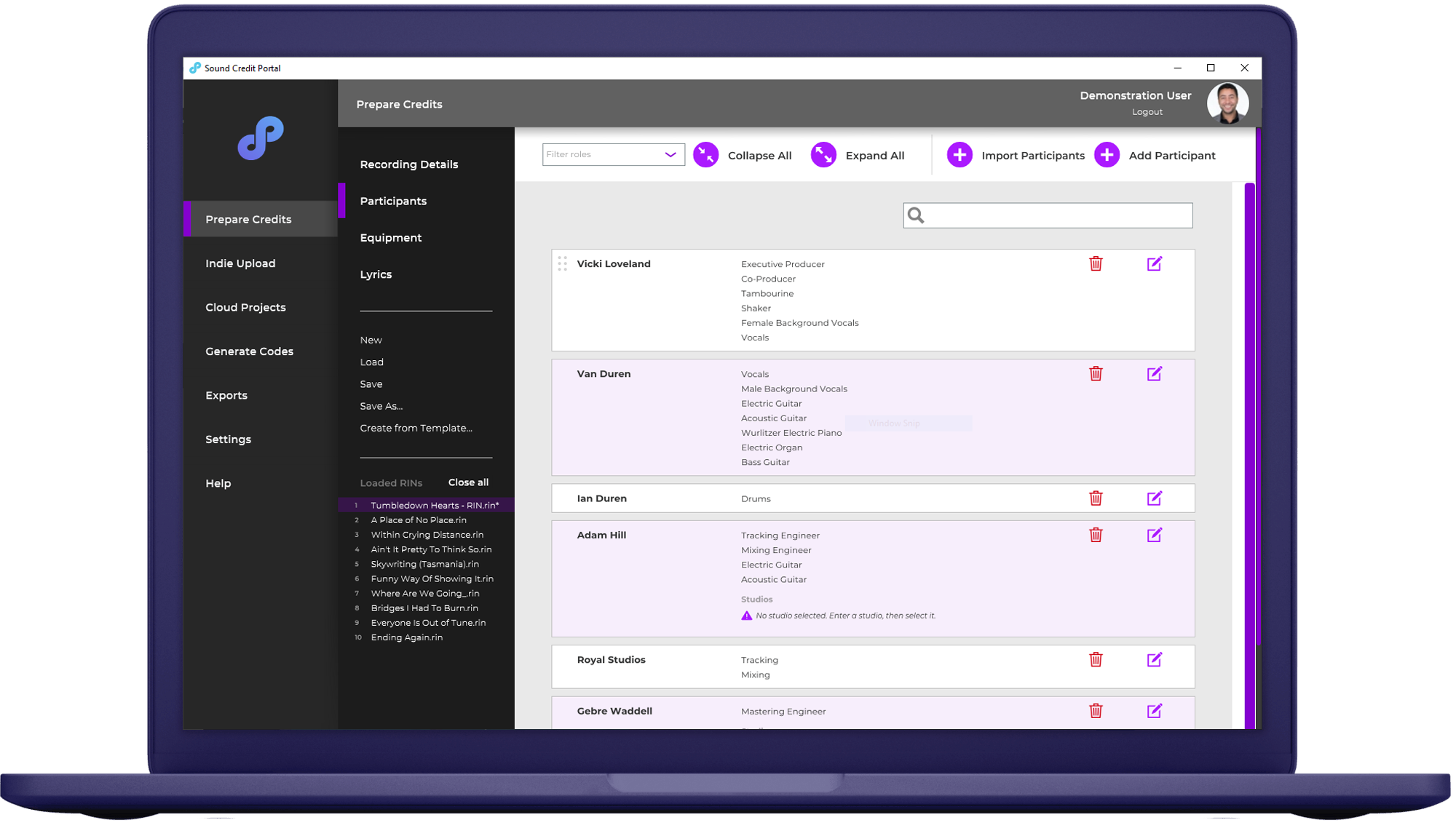Viewport: 1456px width, 828px height.
Task: Switch to Recording Details tab
Action: (x=410, y=164)
